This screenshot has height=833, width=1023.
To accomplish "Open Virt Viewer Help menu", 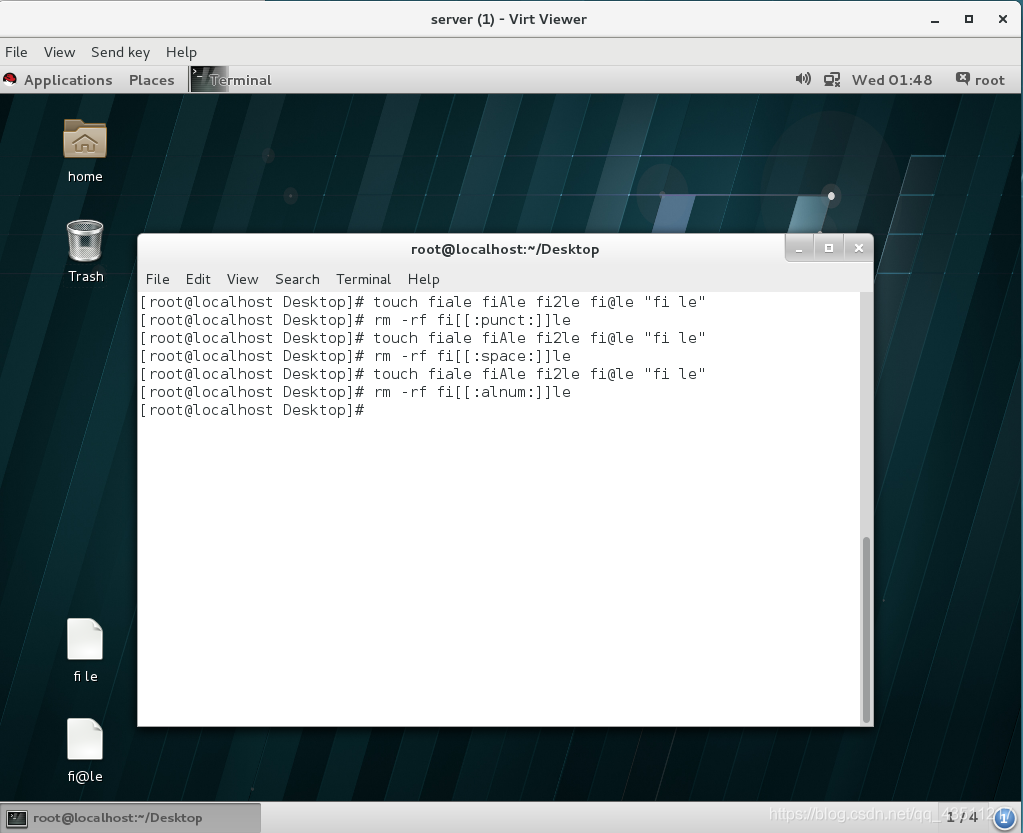I will point(181,52).
